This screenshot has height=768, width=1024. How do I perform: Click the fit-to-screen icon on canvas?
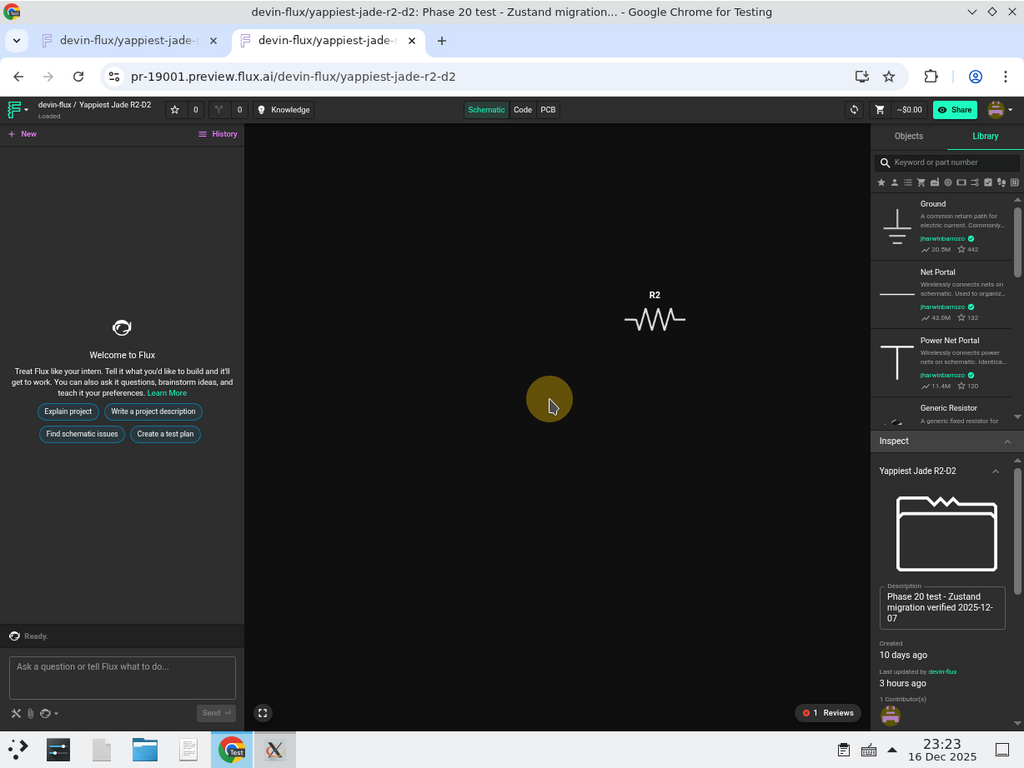point(262,713)
